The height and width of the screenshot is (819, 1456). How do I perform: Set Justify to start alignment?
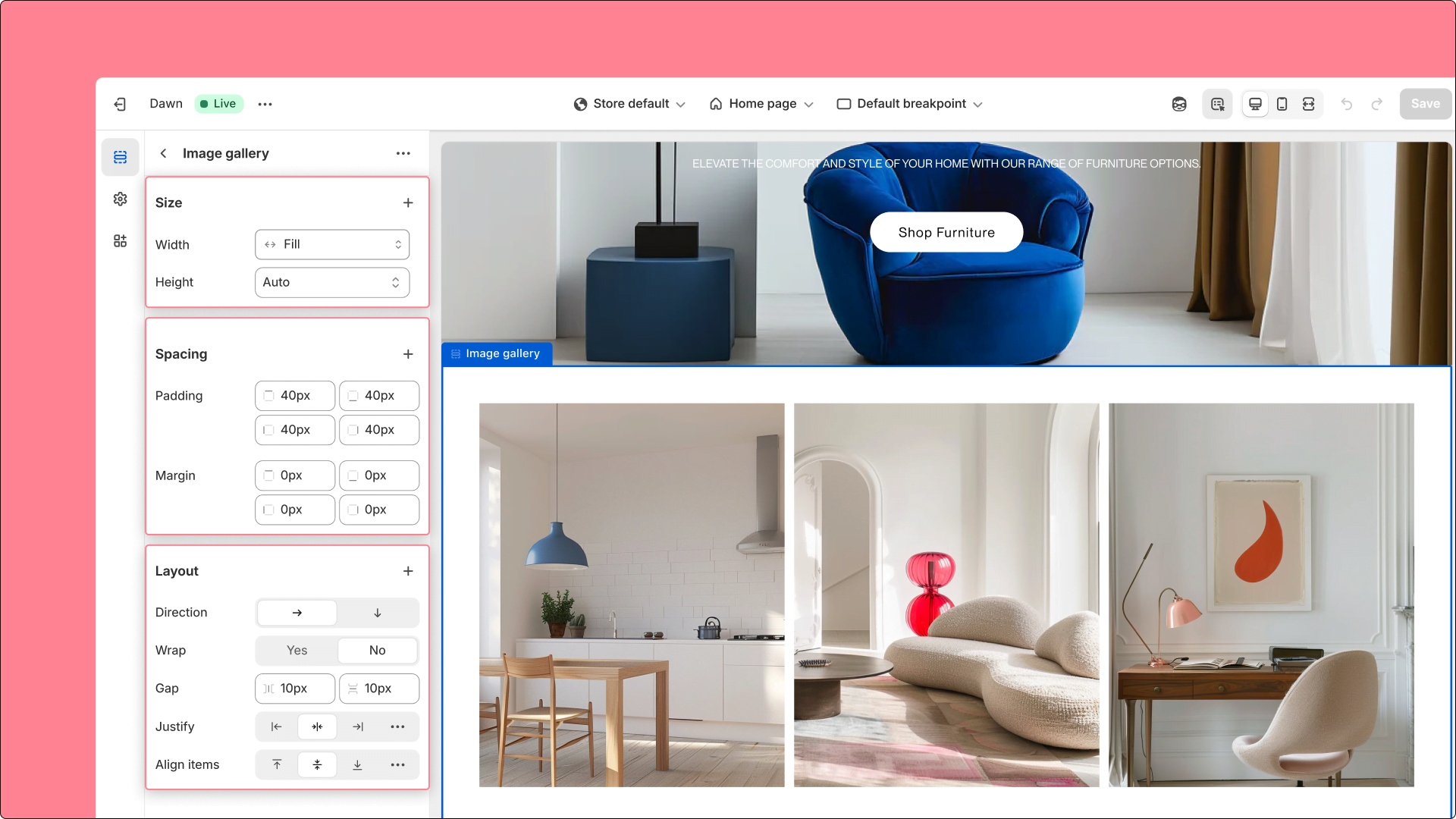[x=276, y=726]
